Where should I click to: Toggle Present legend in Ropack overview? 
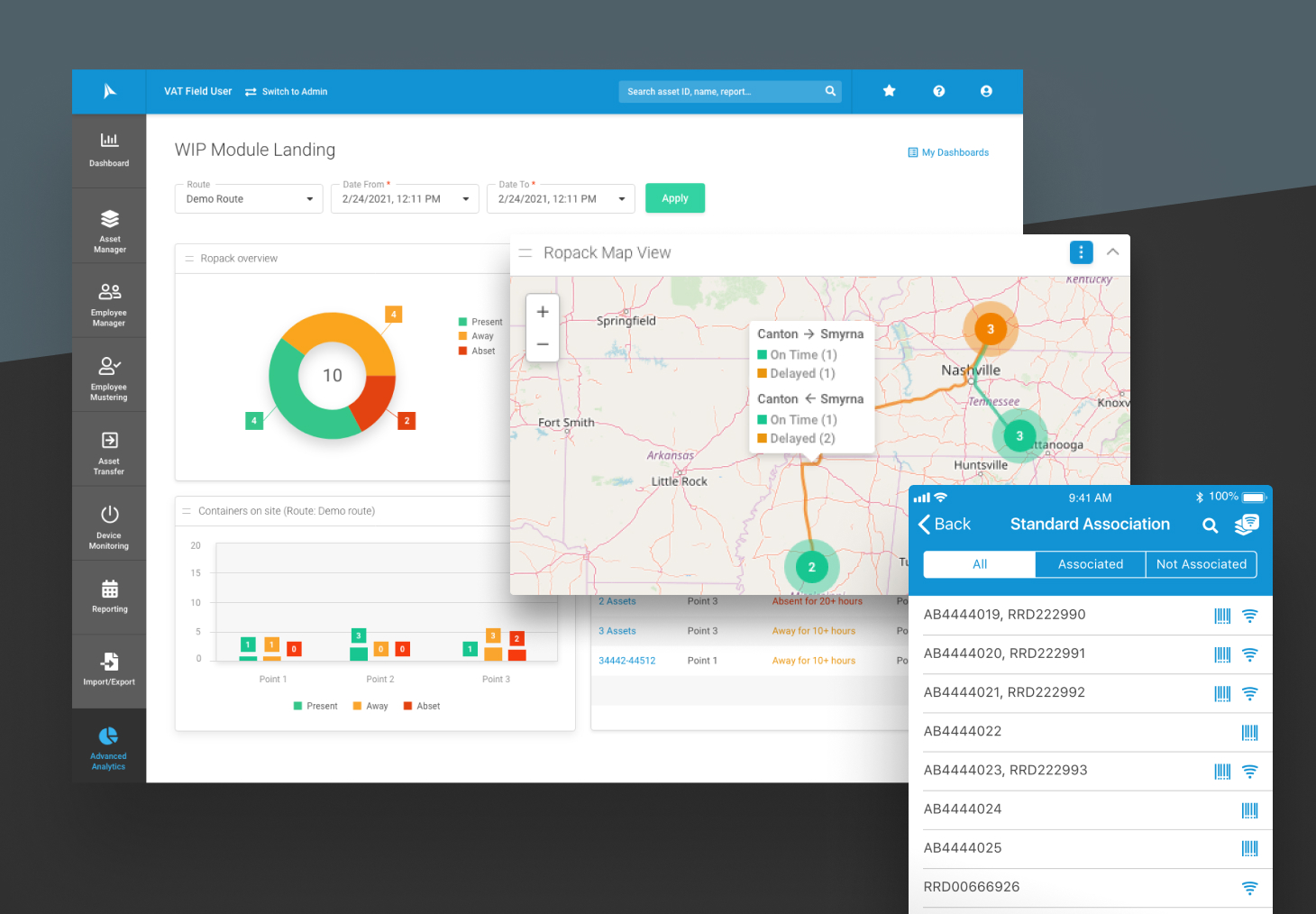click(480, 322)
